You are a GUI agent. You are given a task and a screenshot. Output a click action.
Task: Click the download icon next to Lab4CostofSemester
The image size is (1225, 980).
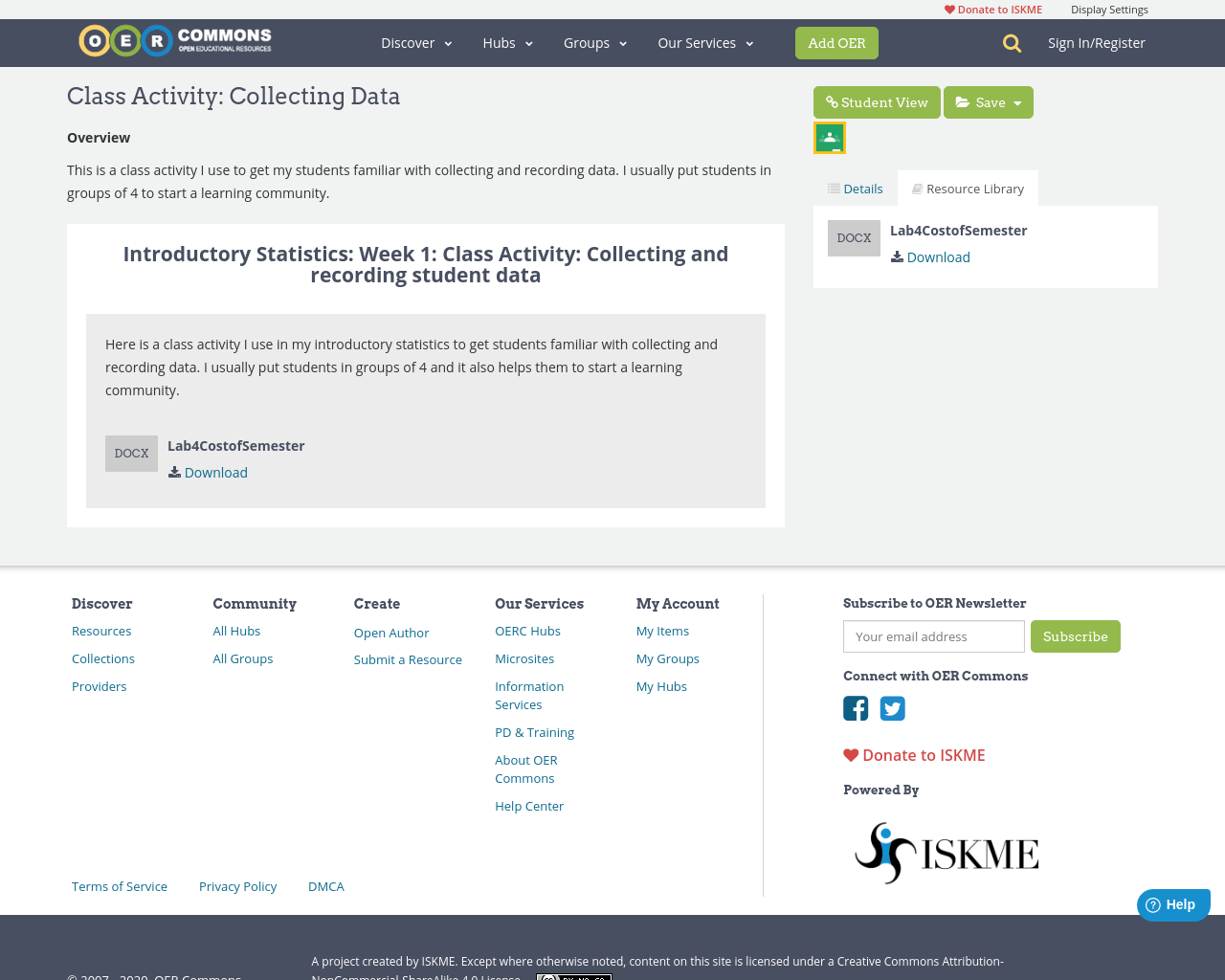pos(896,256)
